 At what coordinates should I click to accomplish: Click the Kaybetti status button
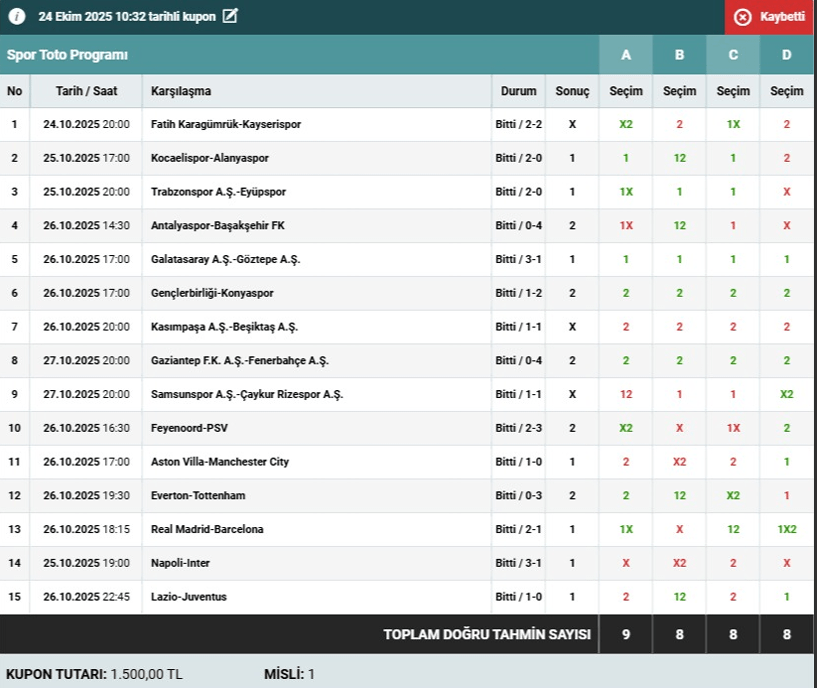click(x=770, y=17)
